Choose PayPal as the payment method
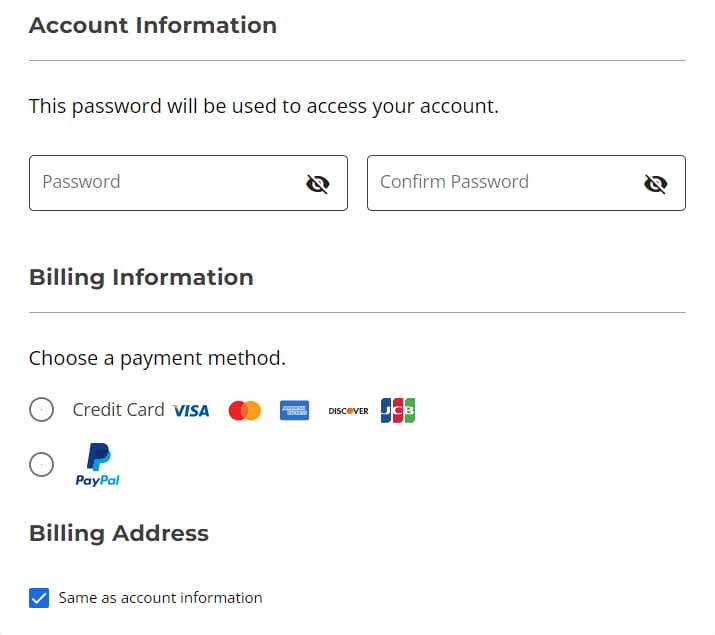Image resolution: width=715 pixels, height=635 pixels. 41,464
